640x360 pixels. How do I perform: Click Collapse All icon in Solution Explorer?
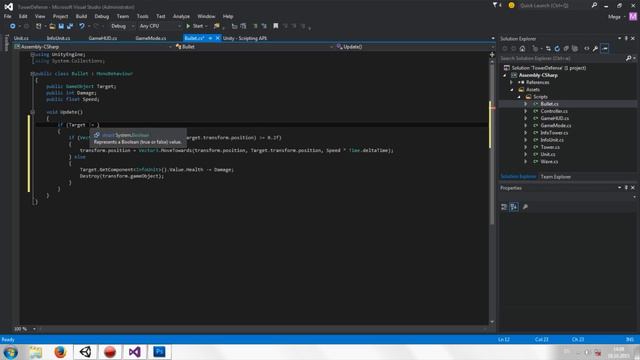click(566, 49)
